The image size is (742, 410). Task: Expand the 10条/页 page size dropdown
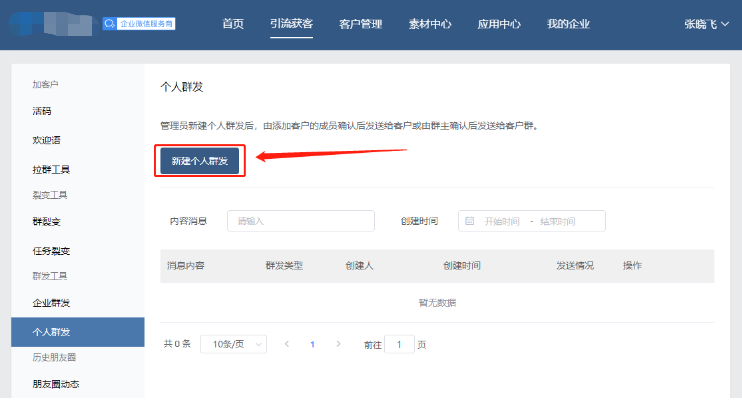point(233,344)
